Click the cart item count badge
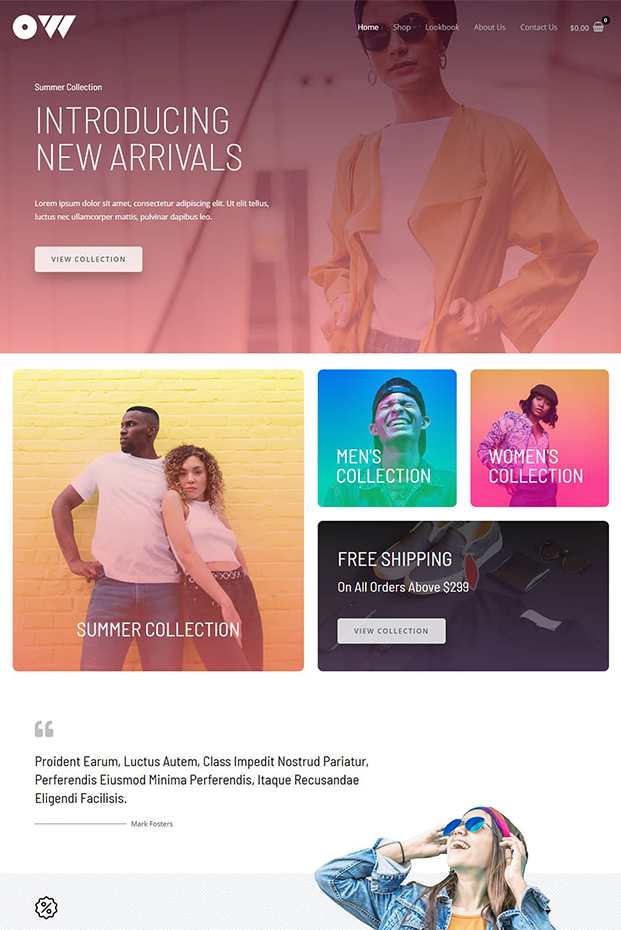 tap(606, 20)
